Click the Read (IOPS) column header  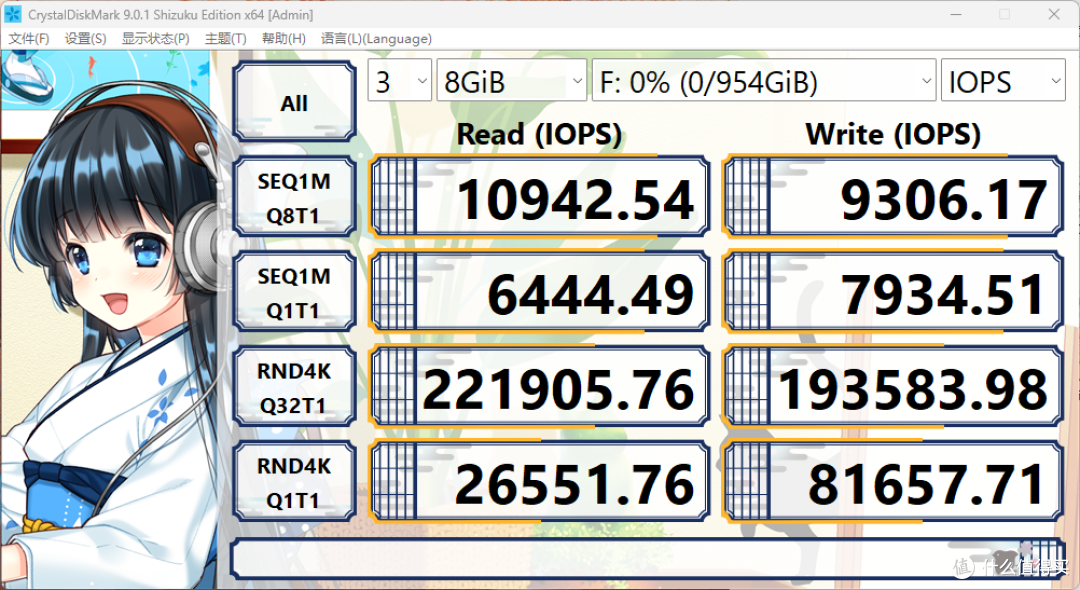point(539,134)
